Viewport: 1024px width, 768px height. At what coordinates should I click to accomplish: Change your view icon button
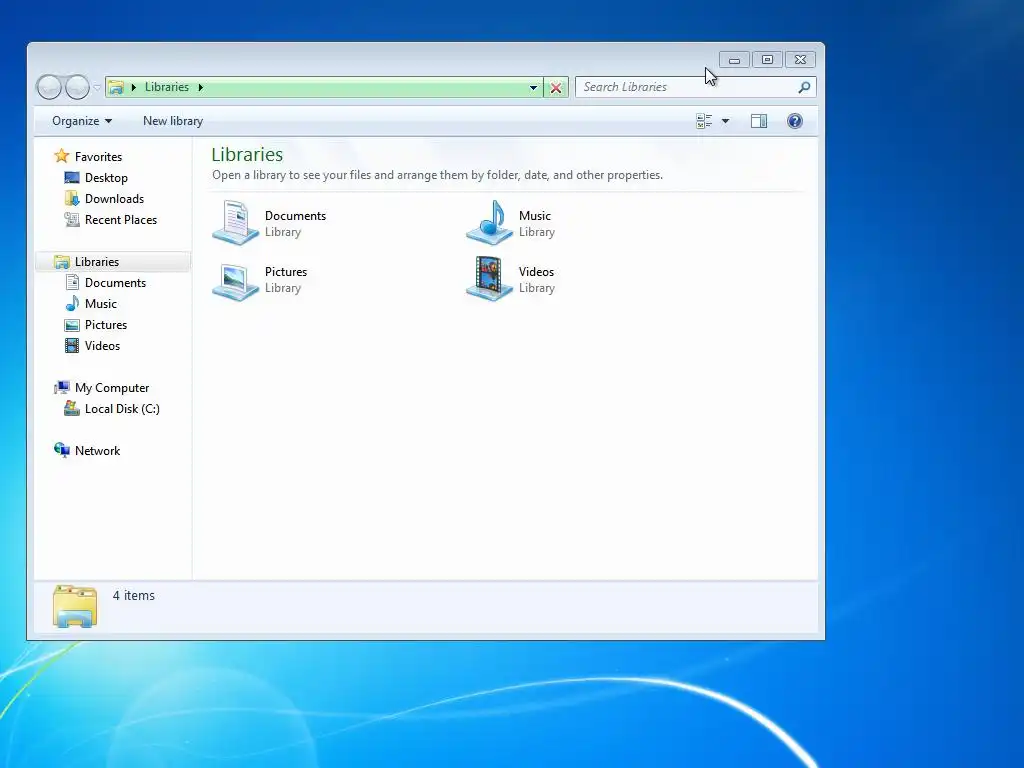(704, 121)
